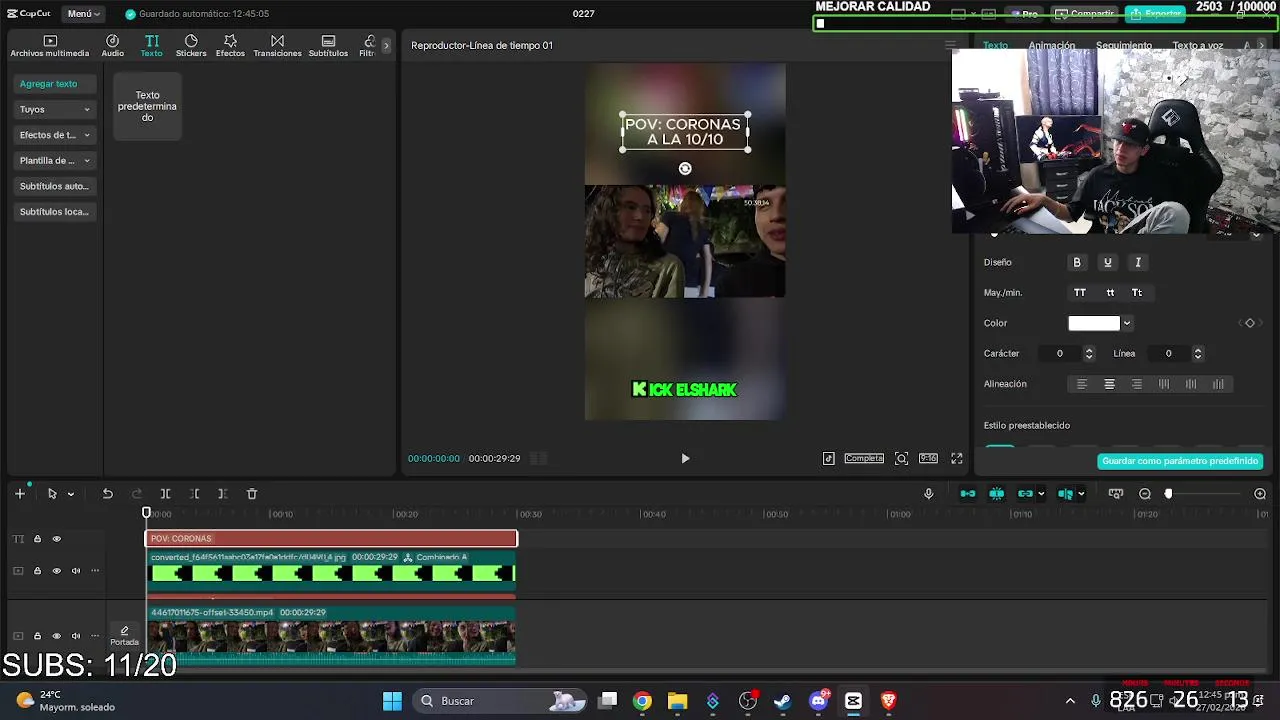Align text to the center

(x=1109, y=384)
